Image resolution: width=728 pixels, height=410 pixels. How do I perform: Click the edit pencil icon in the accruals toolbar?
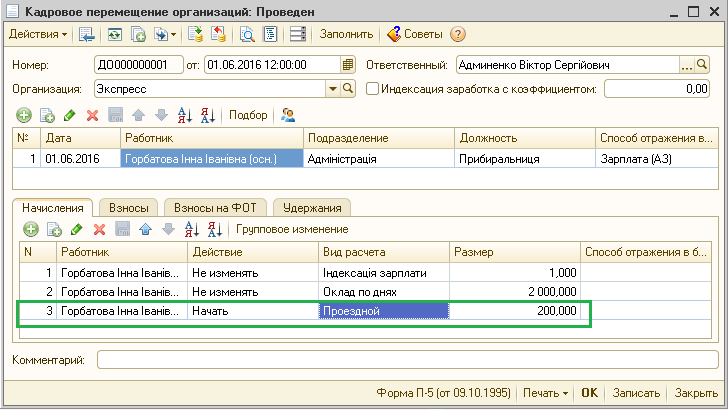pos(77,229)
